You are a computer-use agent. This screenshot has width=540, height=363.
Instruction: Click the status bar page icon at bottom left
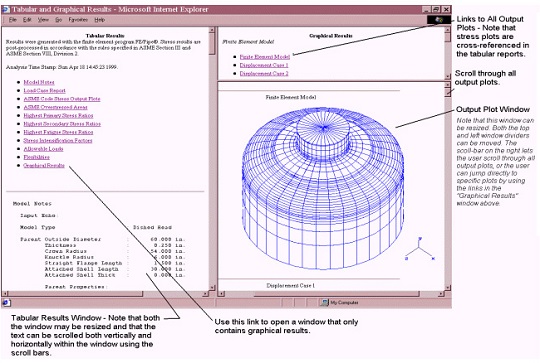point(7,303)
